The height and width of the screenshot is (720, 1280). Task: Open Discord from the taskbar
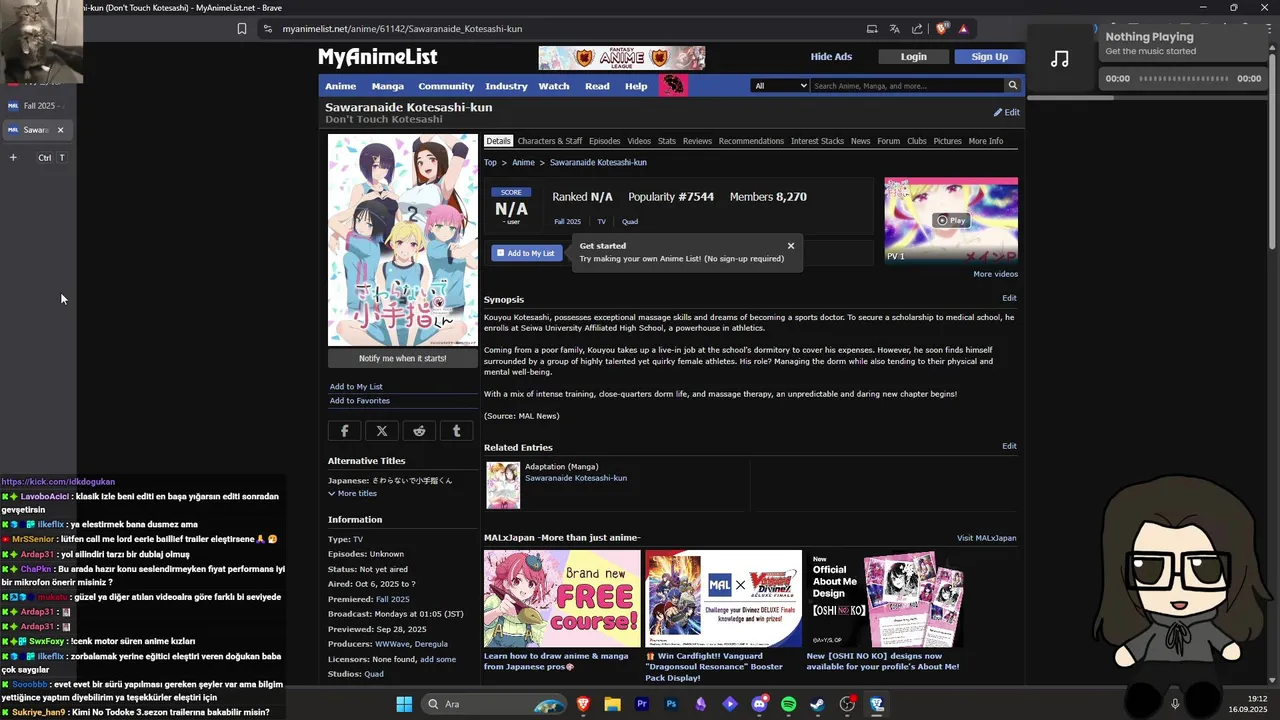[759, 704]
